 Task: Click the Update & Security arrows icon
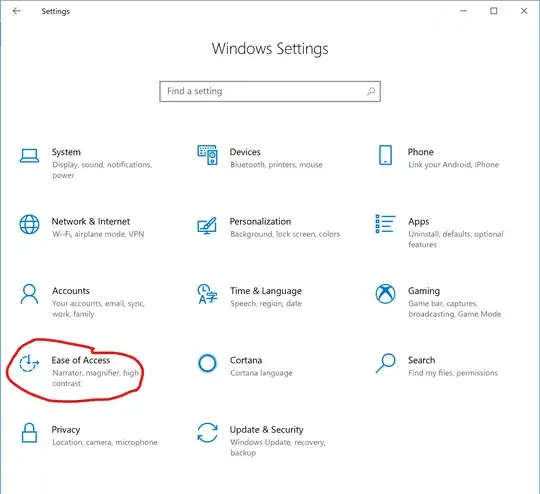tap(207, 433)
